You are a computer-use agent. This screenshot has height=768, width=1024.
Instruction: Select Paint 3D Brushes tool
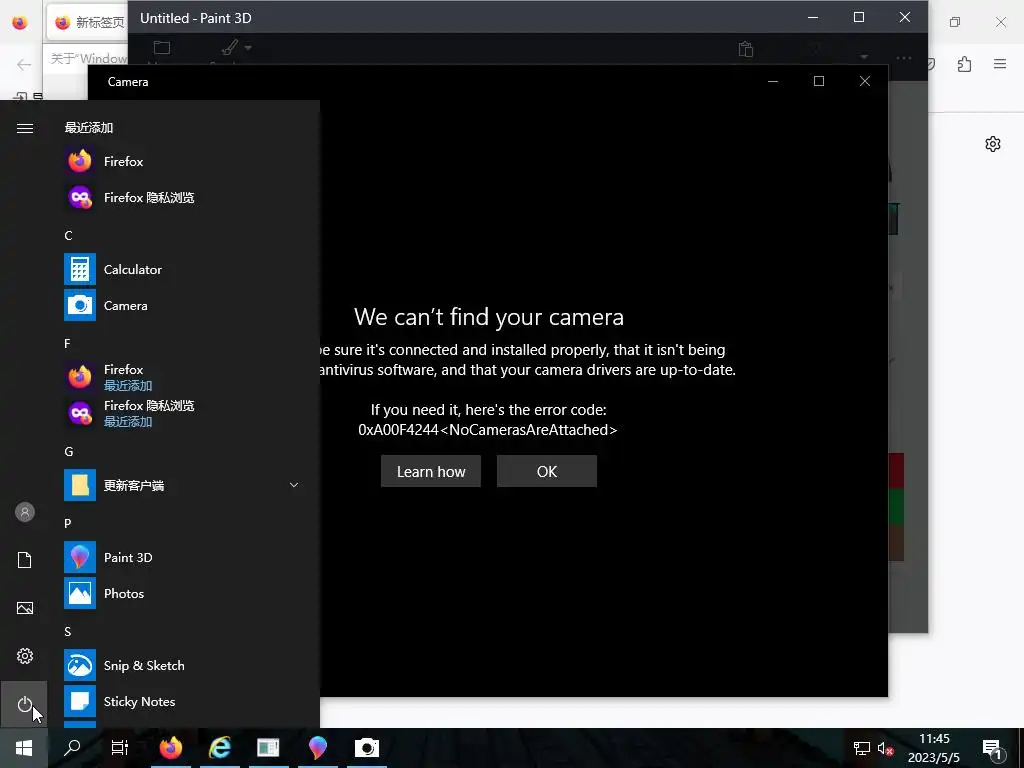pyautogui.click(x=230, y=48)
